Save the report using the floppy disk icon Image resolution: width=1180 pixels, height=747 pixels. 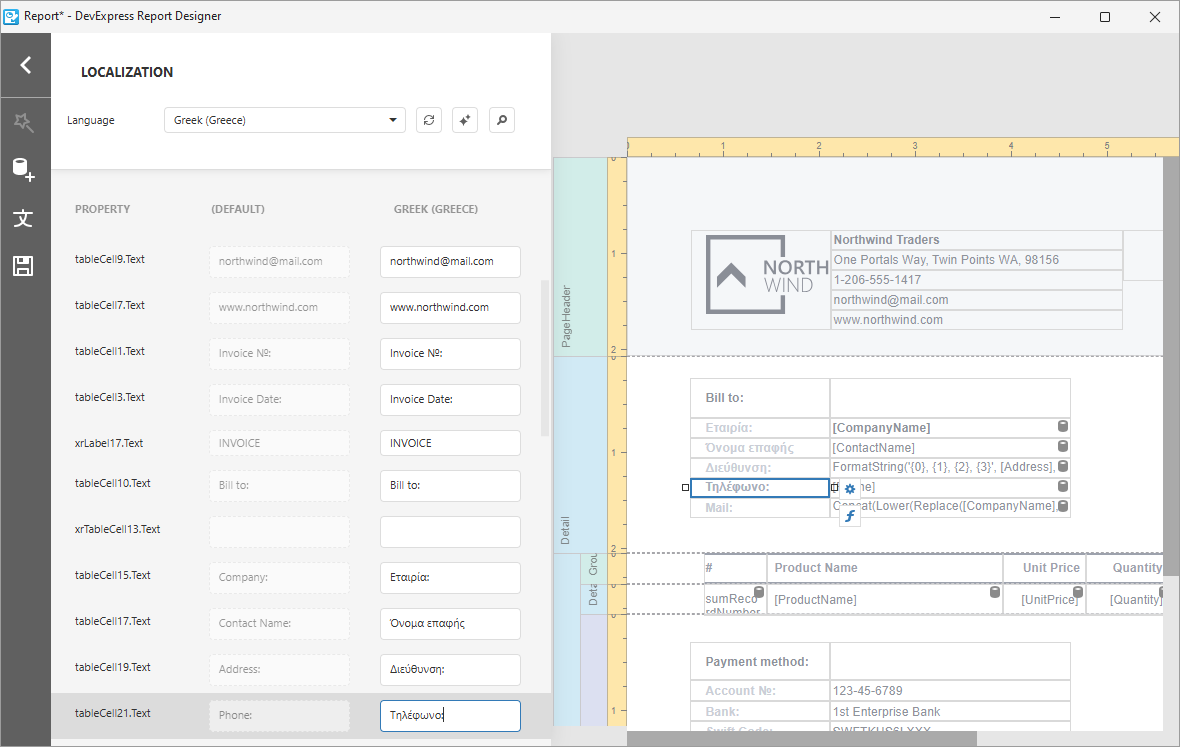pos(25,266)
